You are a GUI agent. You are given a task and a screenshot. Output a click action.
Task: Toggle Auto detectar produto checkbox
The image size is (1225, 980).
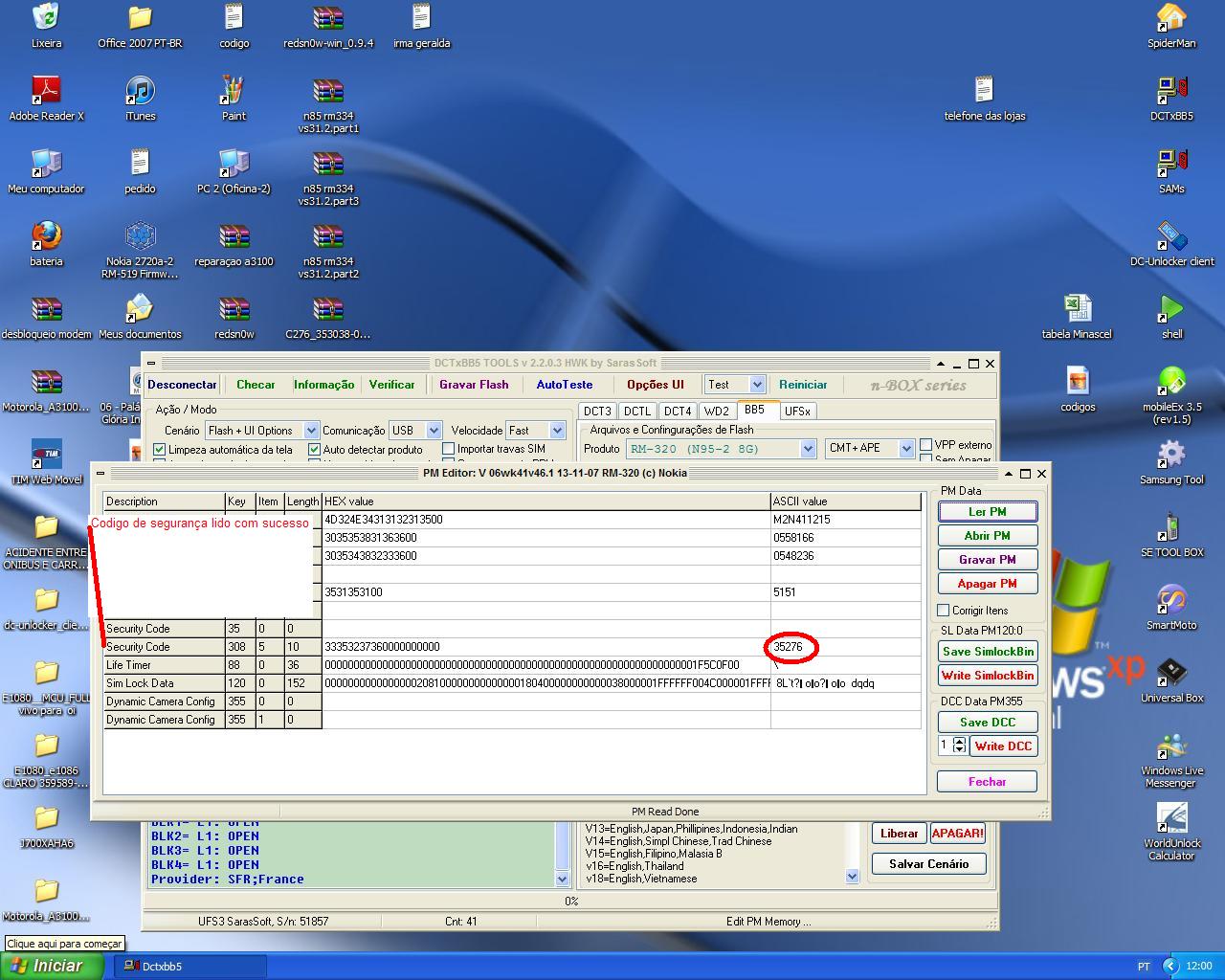pyautogui.click(x=314, y=449)
